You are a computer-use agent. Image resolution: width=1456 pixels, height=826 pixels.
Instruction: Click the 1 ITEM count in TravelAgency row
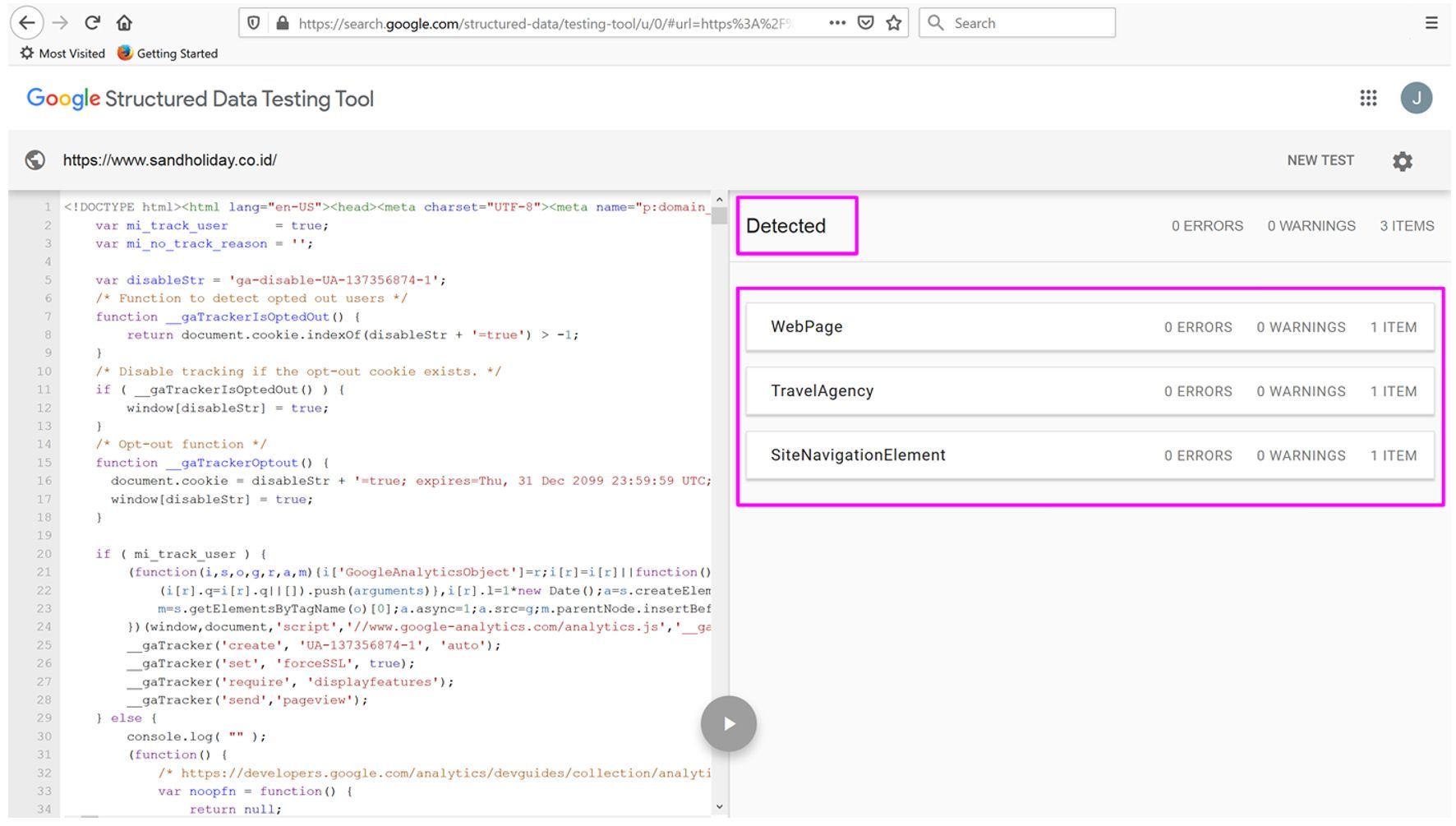point(1394,391)
